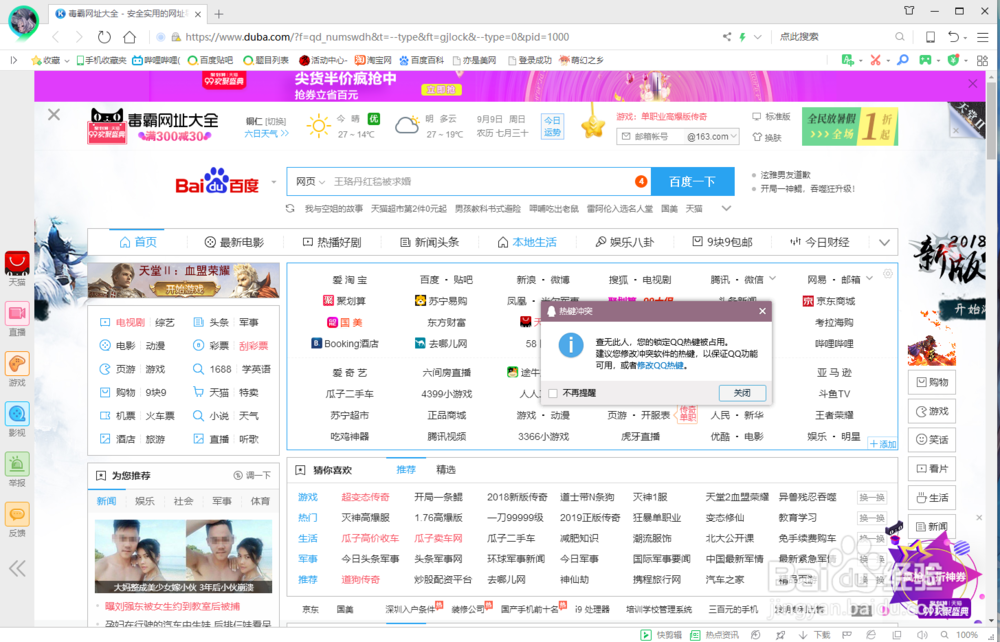Open the mobile phone icon in toolbar

(x=930, y=37)
